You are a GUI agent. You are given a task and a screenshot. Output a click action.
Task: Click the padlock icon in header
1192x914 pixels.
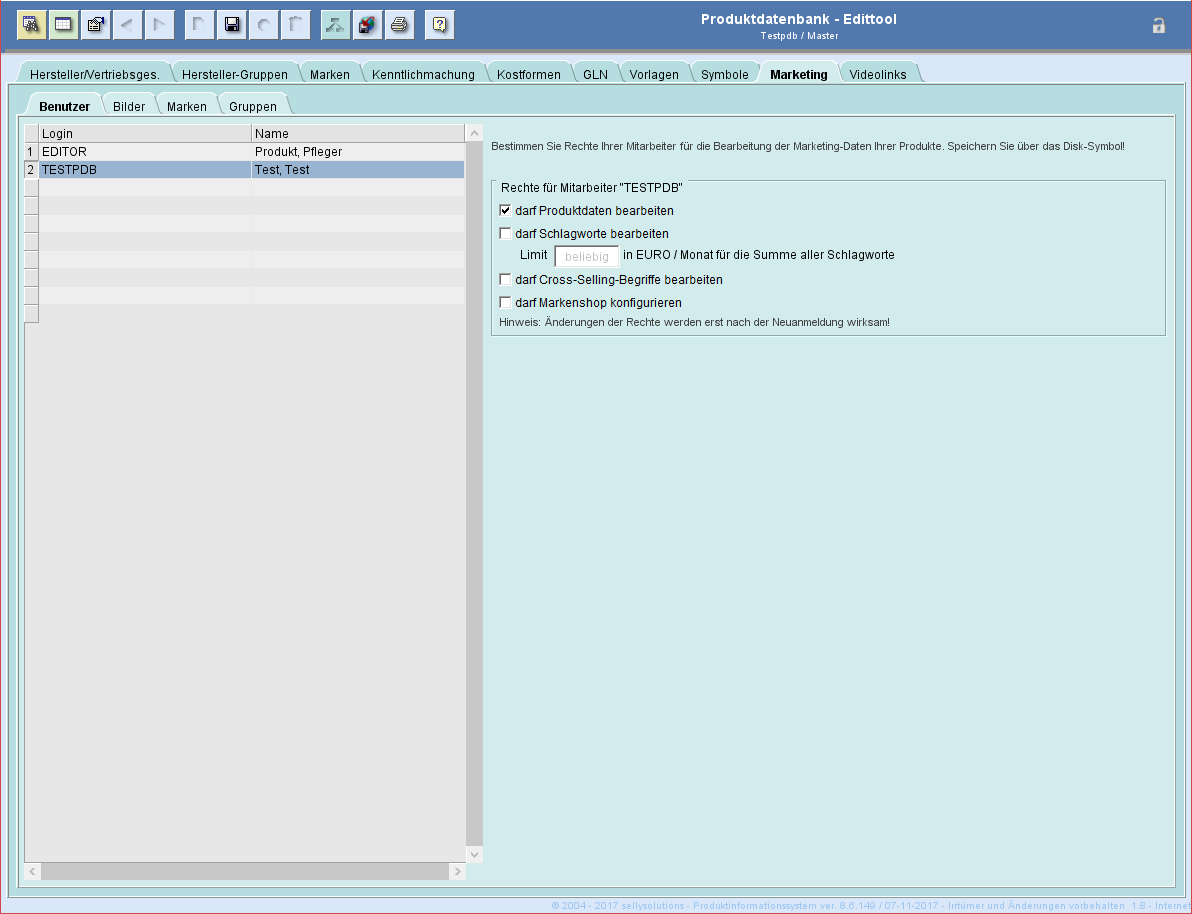1158,26
